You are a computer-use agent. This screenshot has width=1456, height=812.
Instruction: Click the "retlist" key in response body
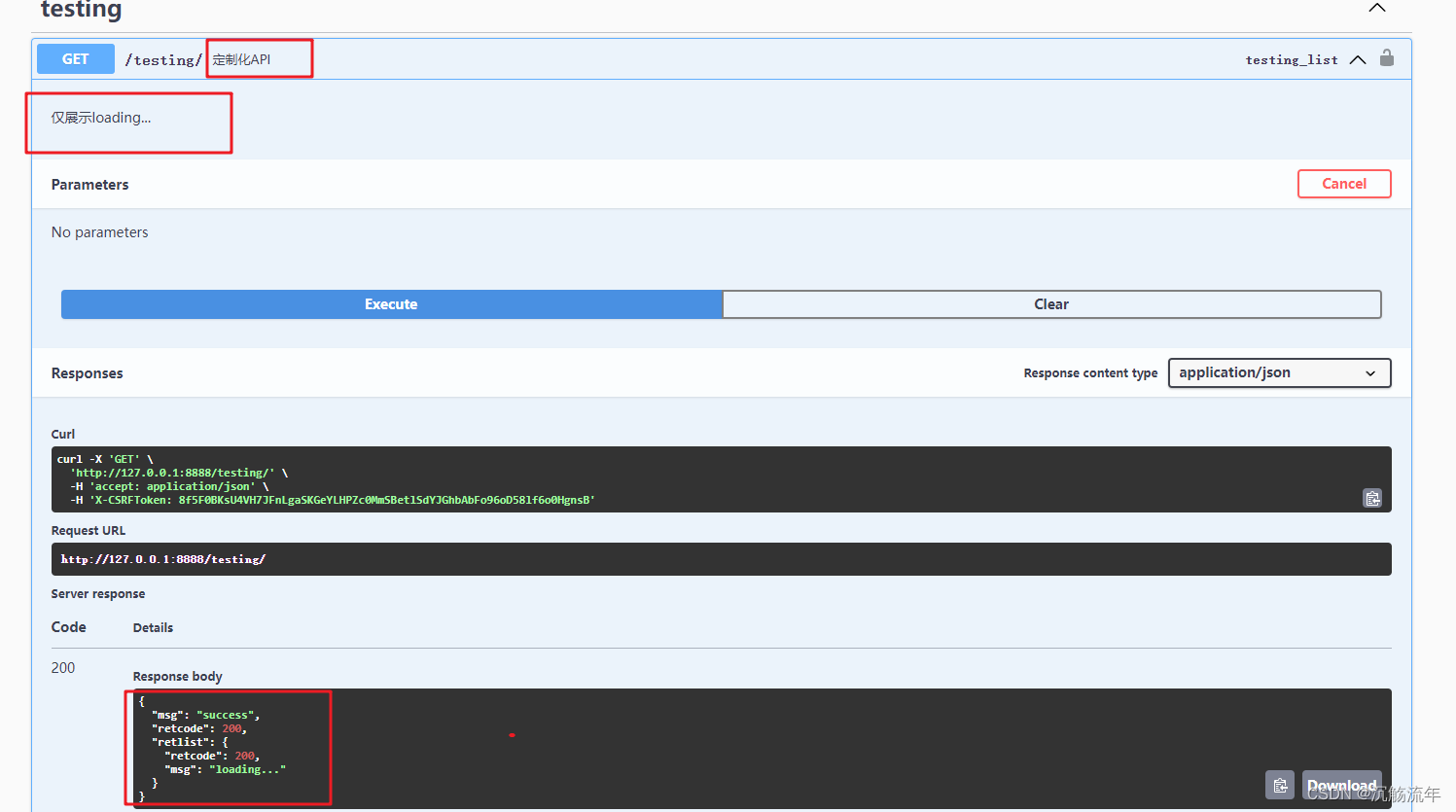coord(180,742)
